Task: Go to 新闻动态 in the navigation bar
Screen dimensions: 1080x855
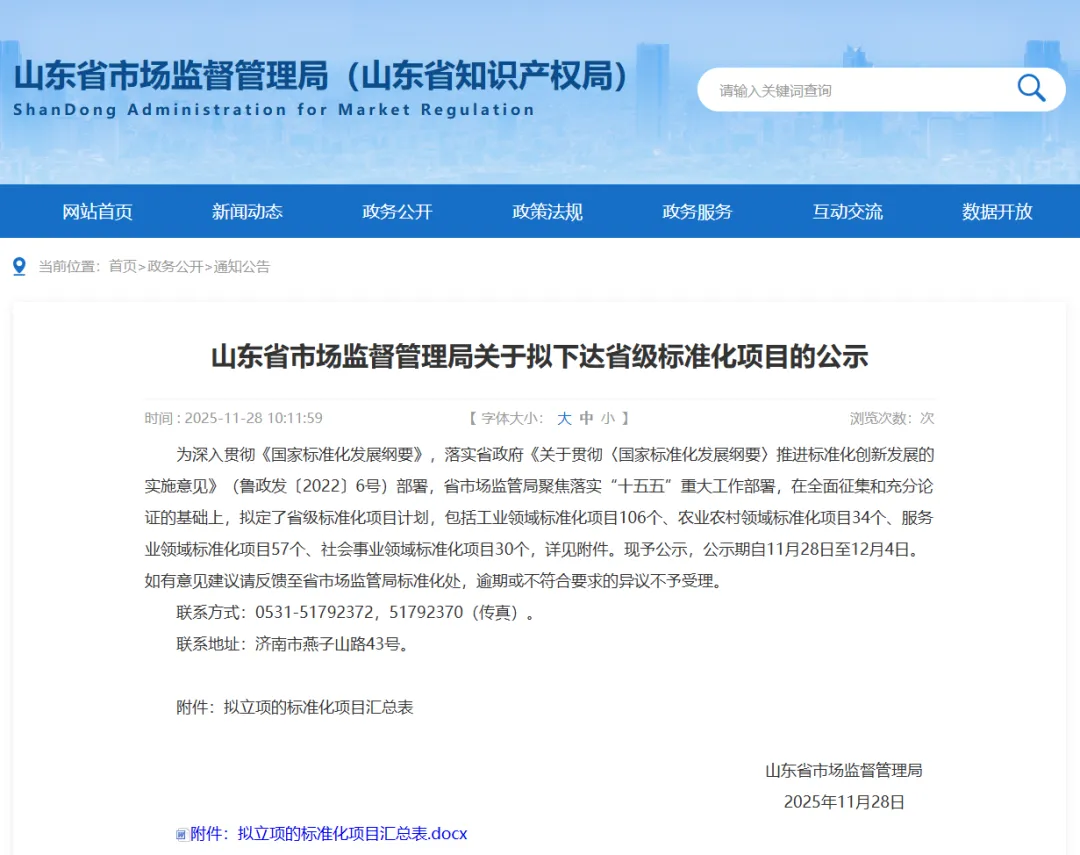Action: [247, 212]
